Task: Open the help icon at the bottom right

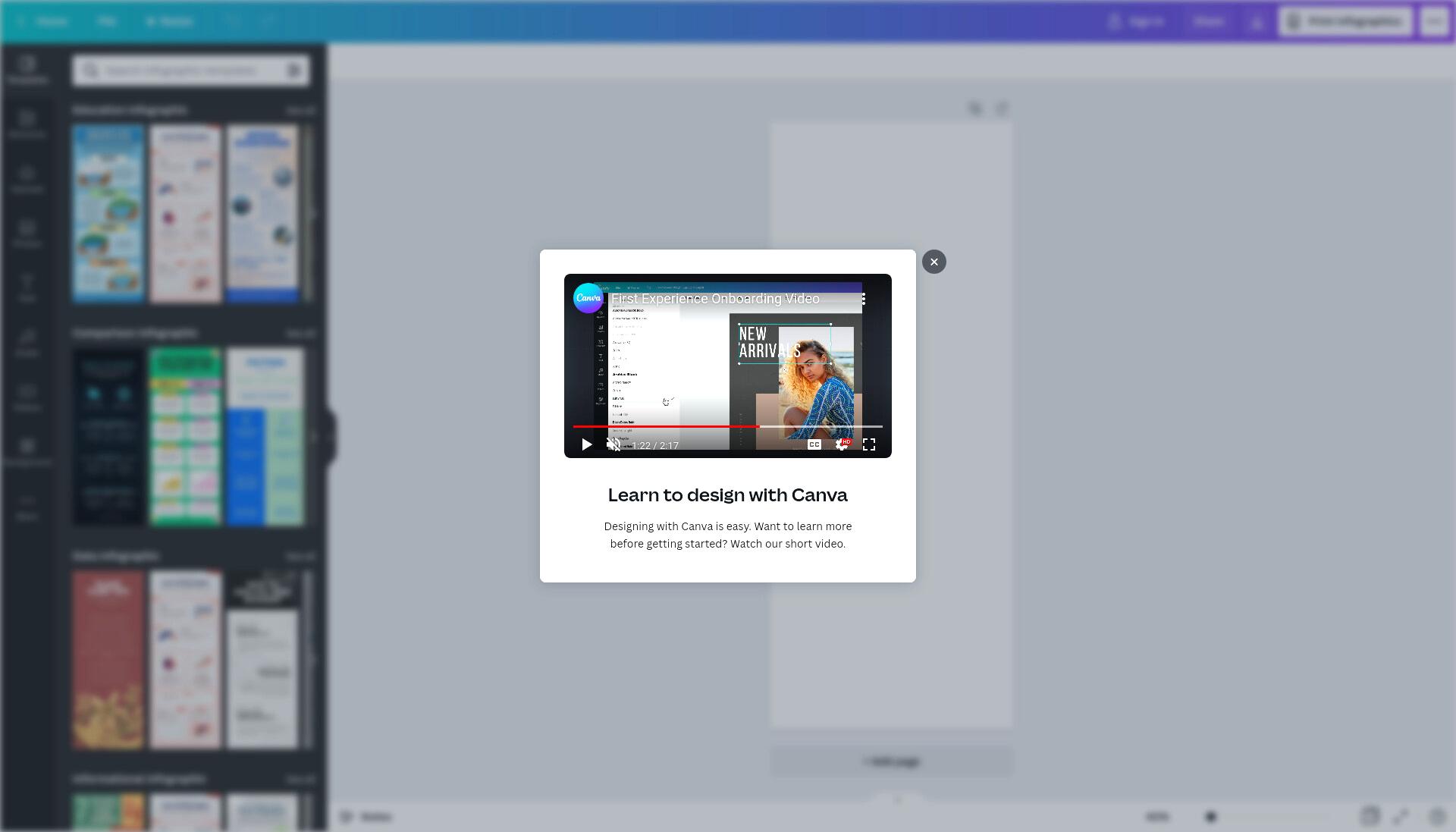Action: 1437,817
